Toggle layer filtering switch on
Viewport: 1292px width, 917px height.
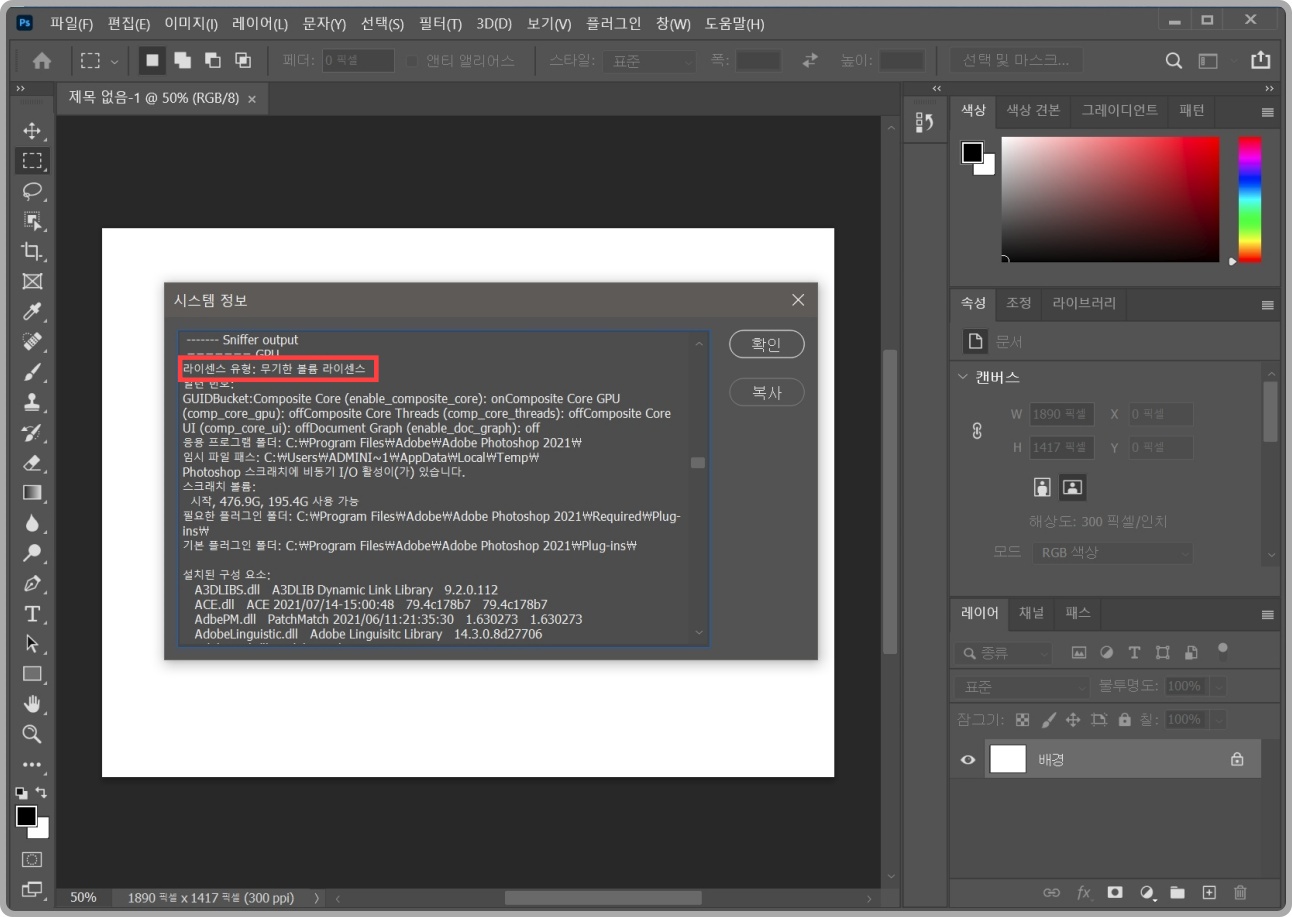tap(1222, 651)
